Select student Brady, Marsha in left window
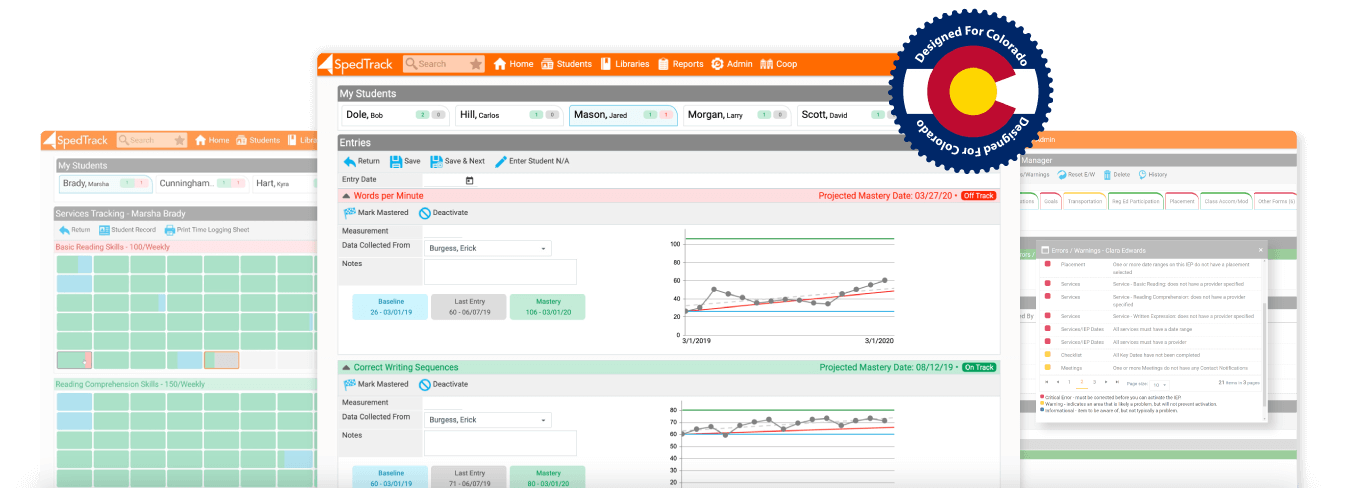This screenshot has height=488, width=1366. pyautogui.click(x=105, y=184)
